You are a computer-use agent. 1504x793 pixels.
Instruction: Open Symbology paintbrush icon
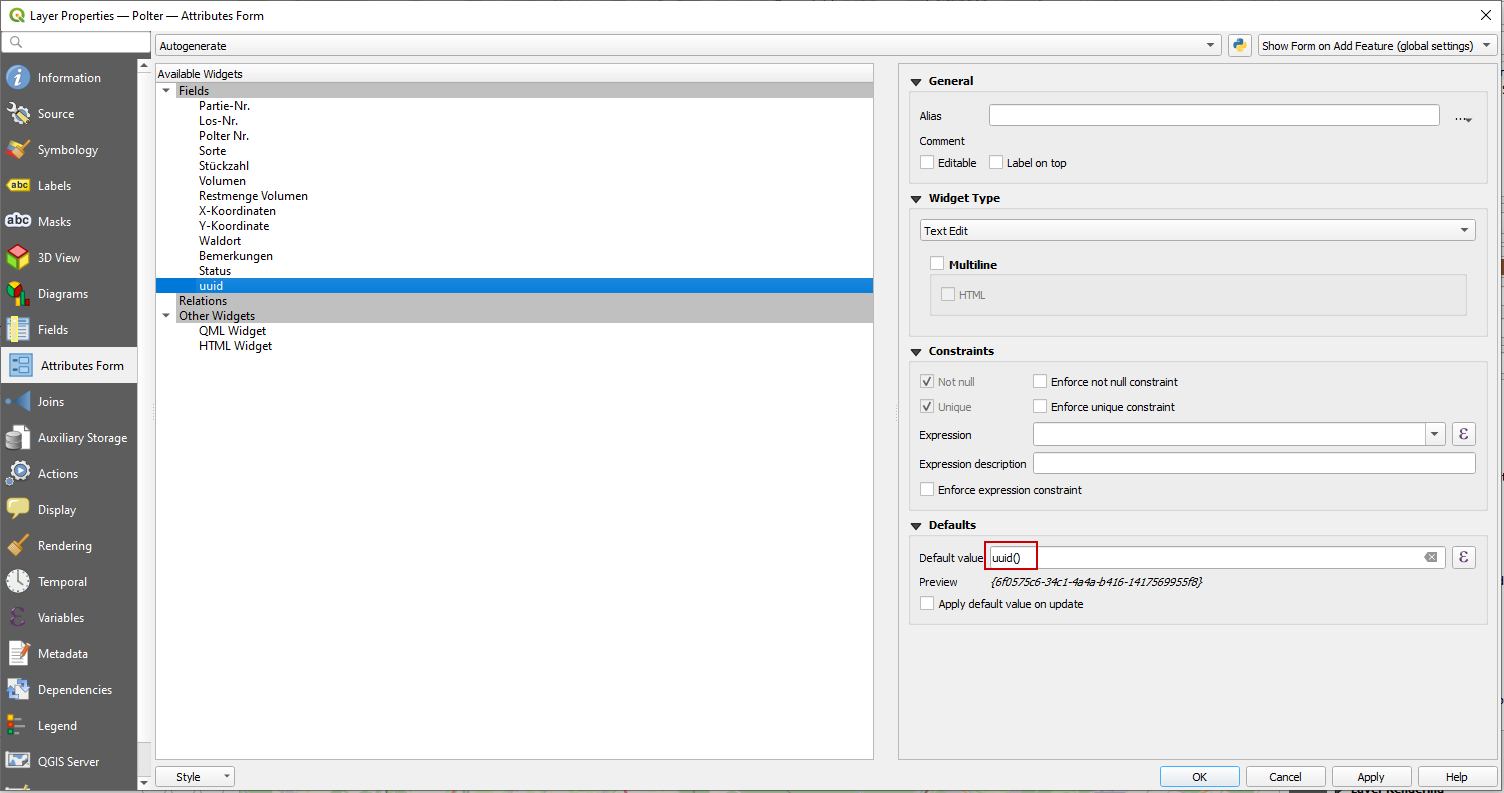[x=18, y=150]
